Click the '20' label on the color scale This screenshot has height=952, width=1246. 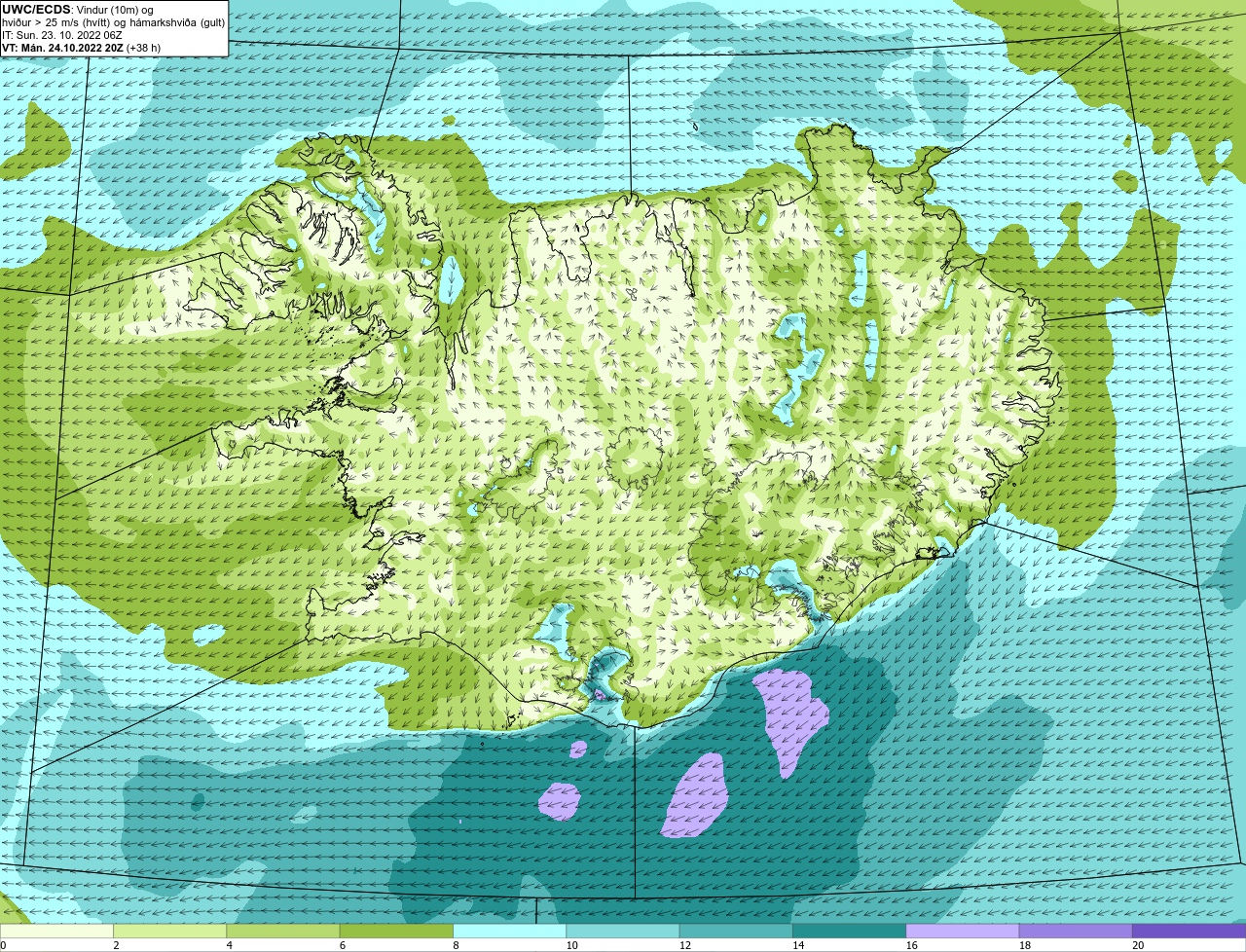(x=1138, y=945)
